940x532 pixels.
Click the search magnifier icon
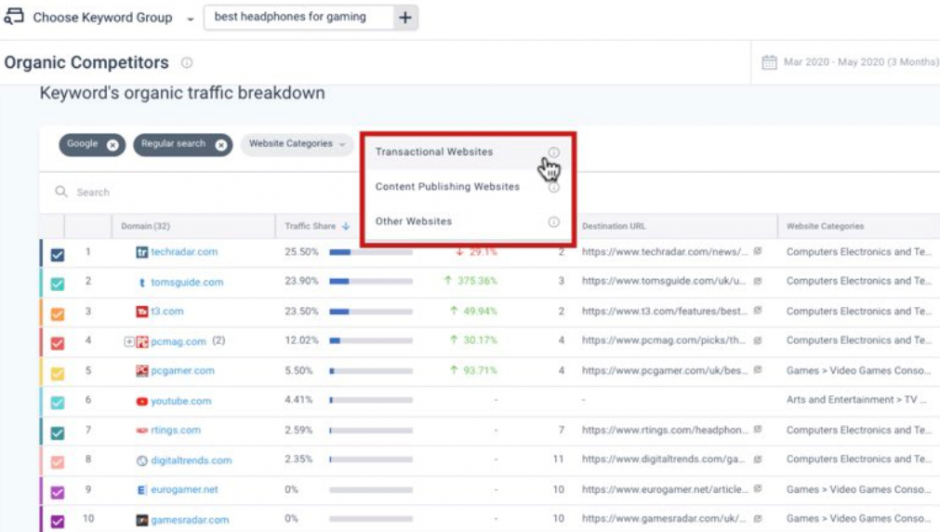click(x=61, y=191)
